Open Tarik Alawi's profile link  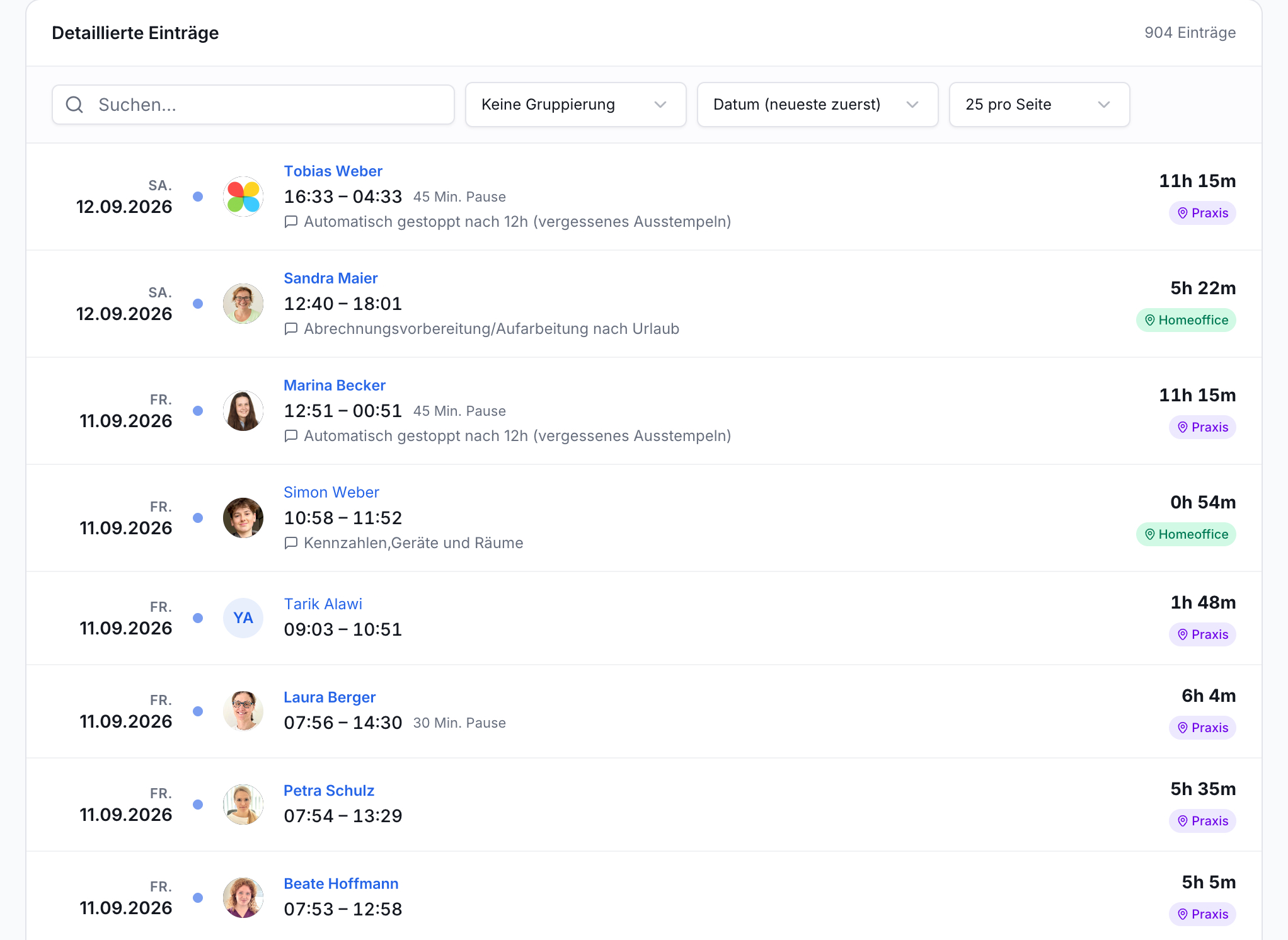pos(323,604)
